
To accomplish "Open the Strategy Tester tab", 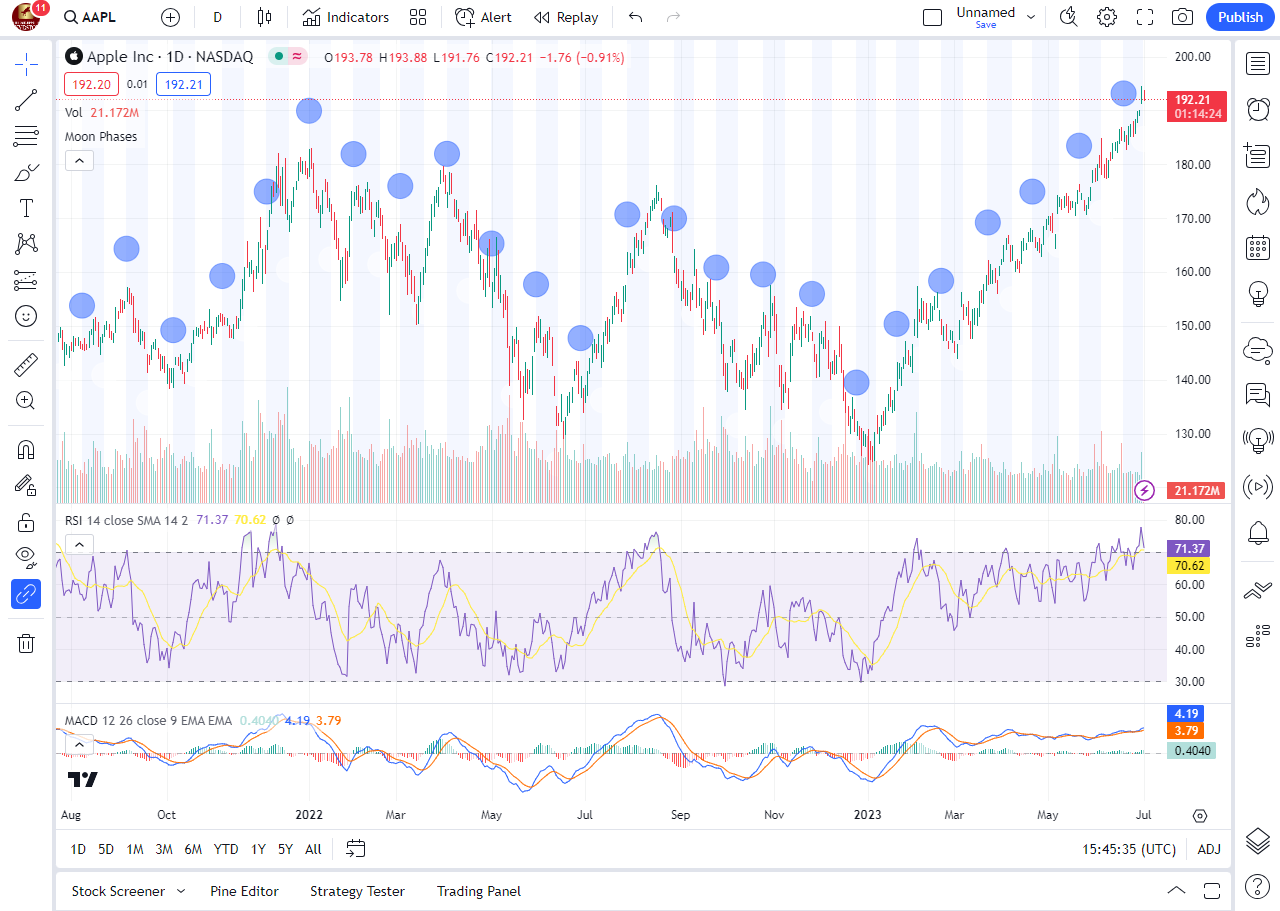I will coord(357,891).
